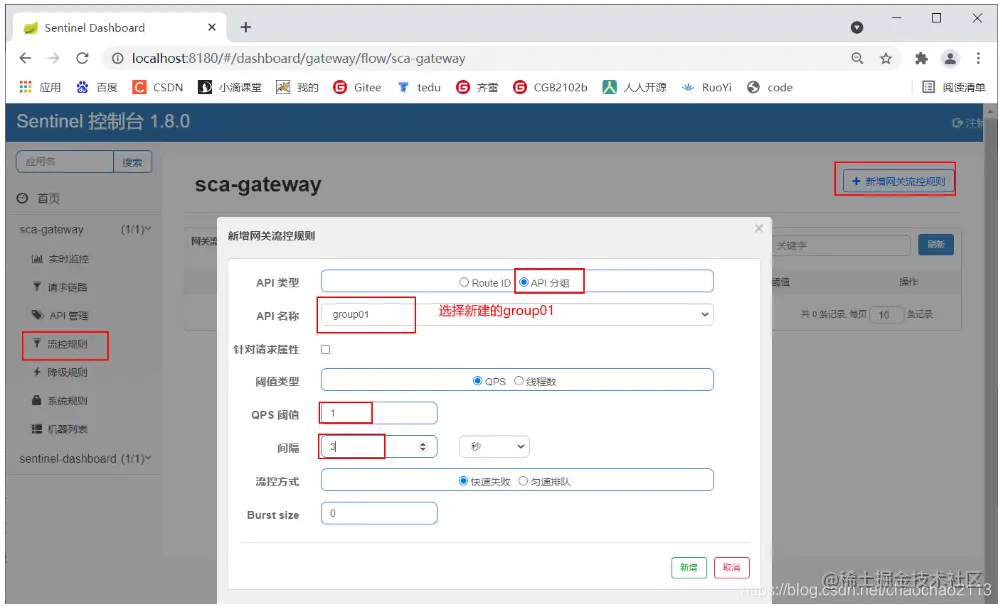Collapse the sca-gateway sidebar group
Image resolution: width=1002 pixels, height=609 pixels.
(x=85, y=229)
